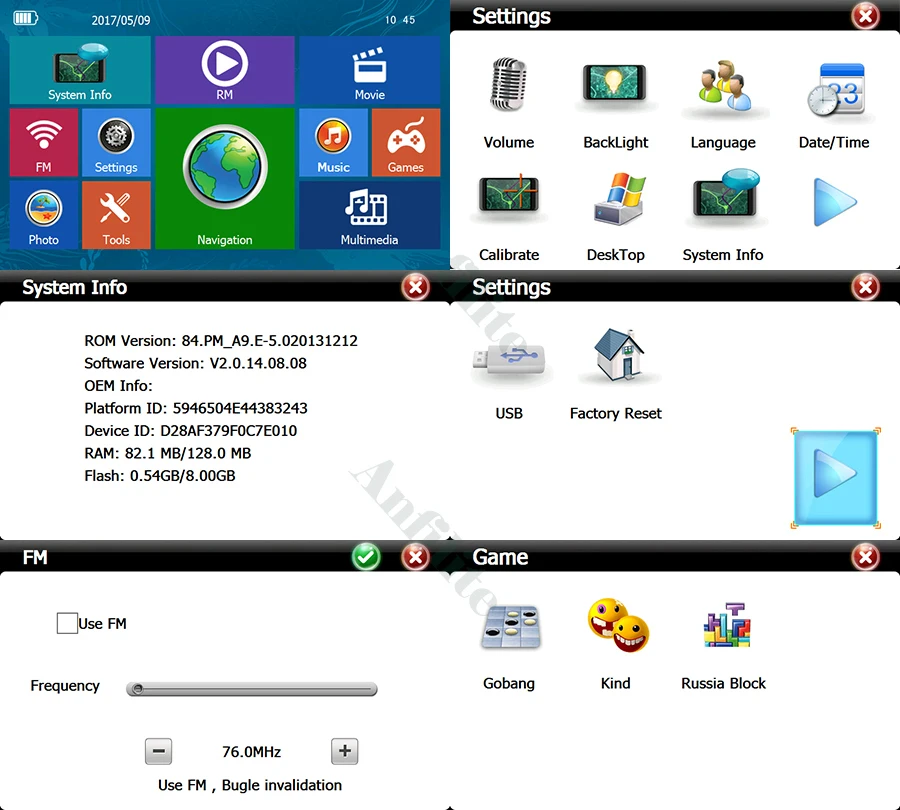Open the Multimedia menu tile
Image resolution: width=900 pixels, height=810 pixels.
369,215
